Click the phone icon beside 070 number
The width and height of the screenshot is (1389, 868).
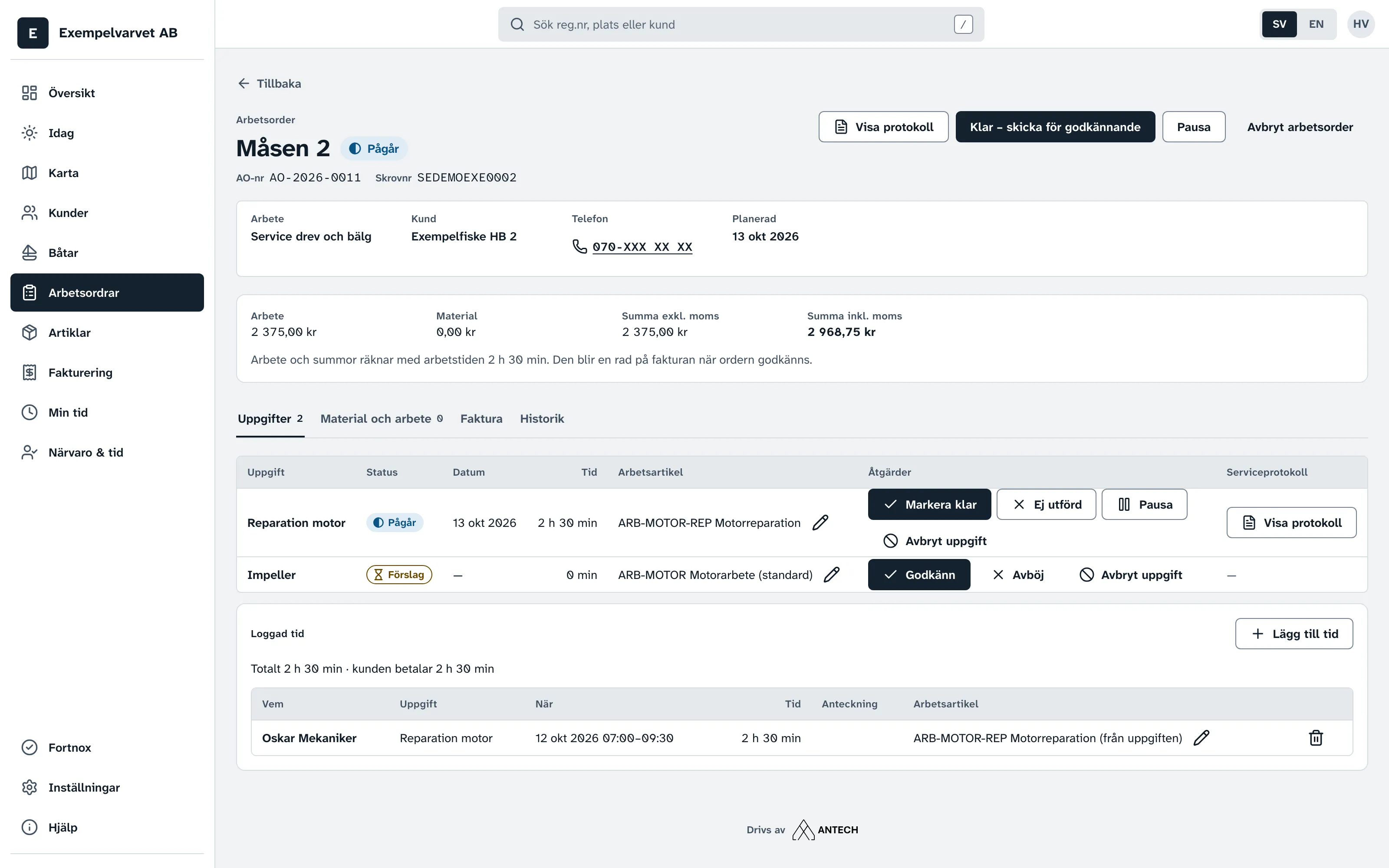[580, 246]
